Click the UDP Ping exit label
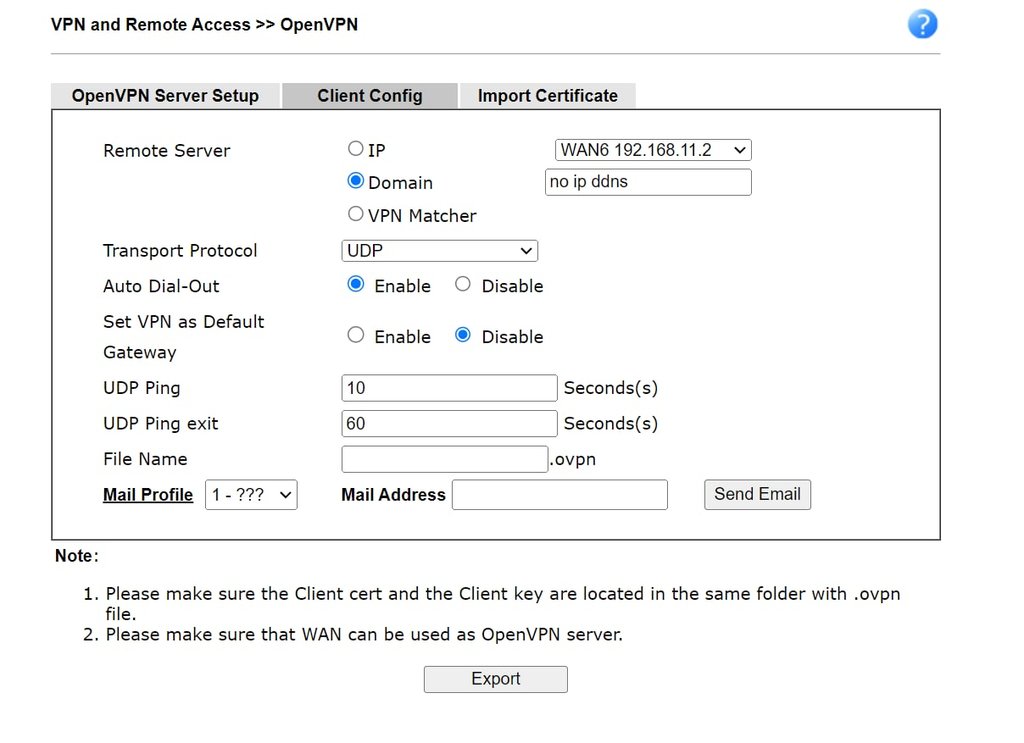 click(161, 424)
